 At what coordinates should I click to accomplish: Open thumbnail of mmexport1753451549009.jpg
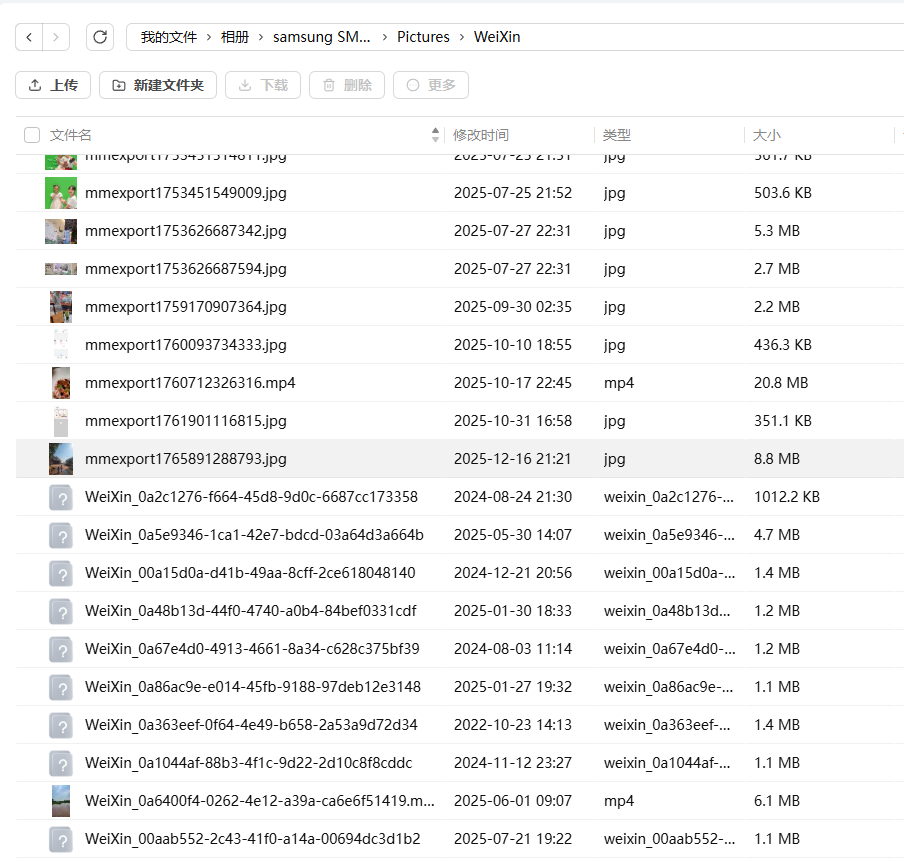61,193
